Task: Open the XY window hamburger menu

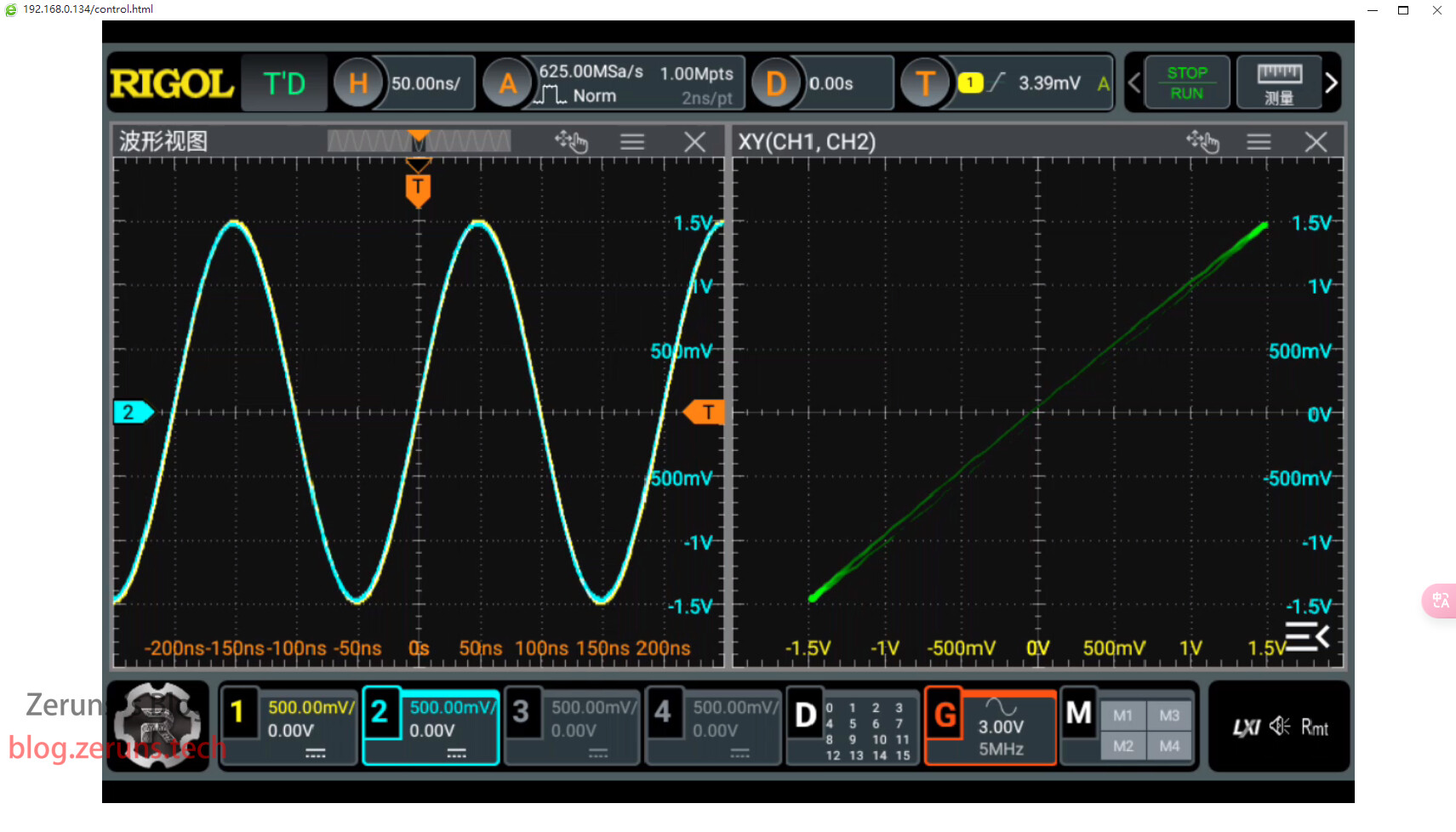Action: [x=1259, y=142]
